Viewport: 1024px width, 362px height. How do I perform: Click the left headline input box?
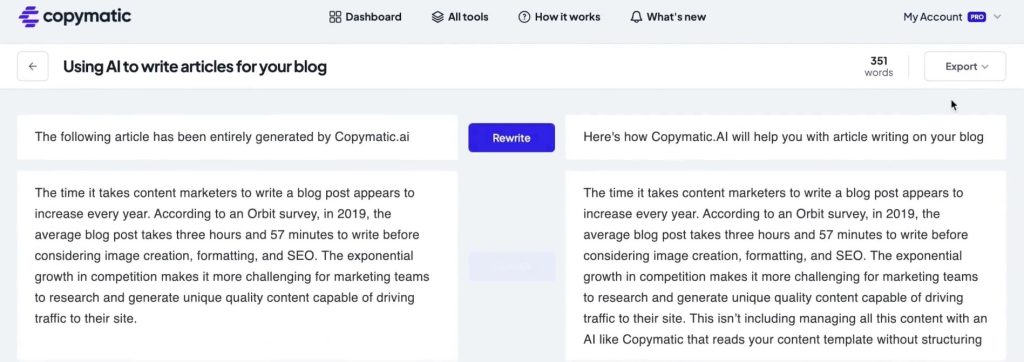238,137
